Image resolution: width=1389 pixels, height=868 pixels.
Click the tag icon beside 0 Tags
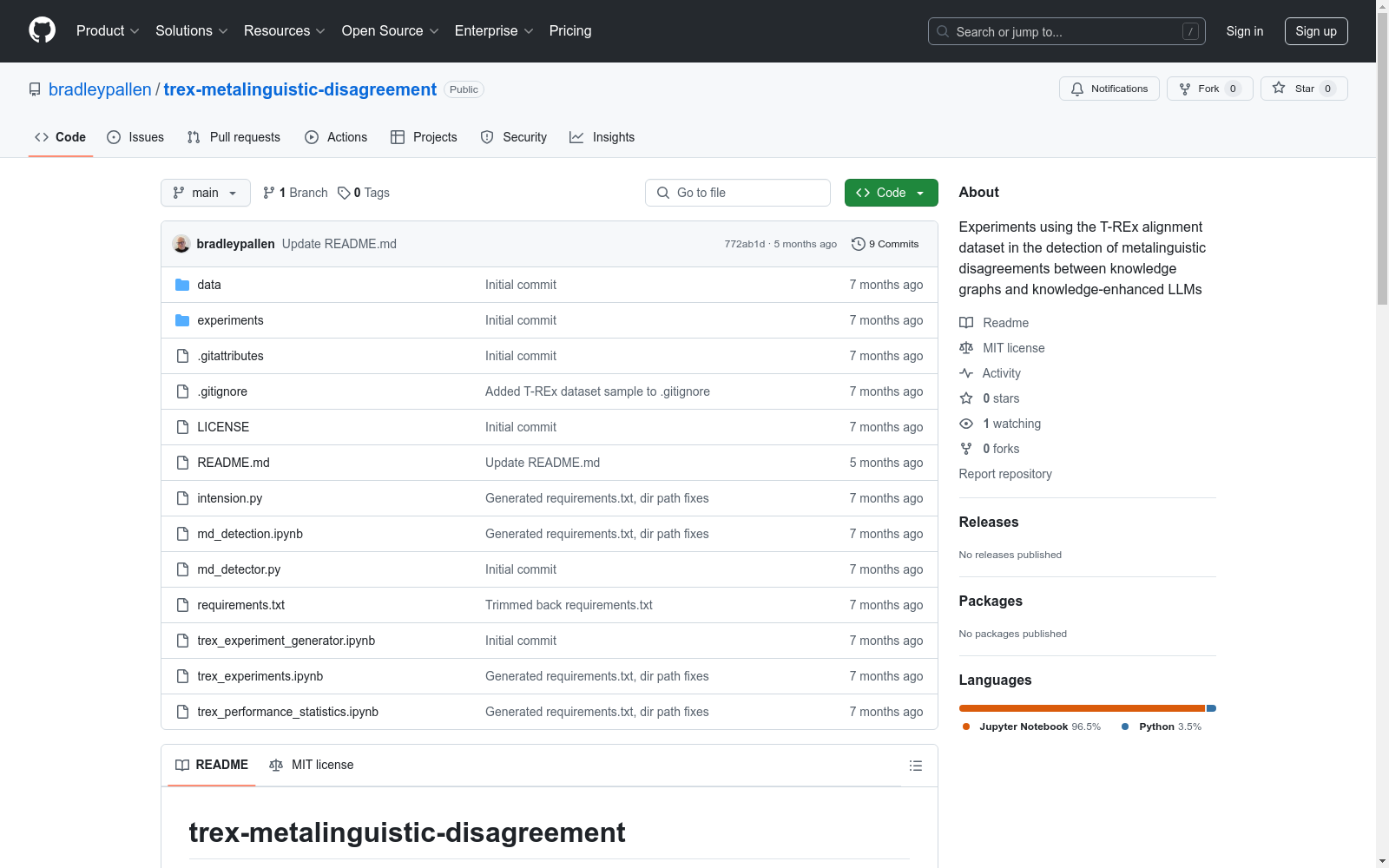[344, 193]
